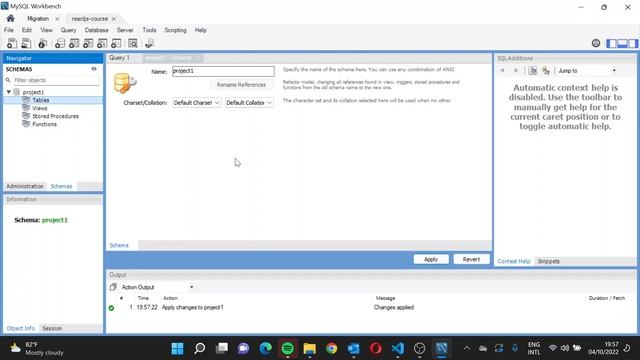Click the schema Name input field
This screenshot has width=640, height=360.
[223, 71]
